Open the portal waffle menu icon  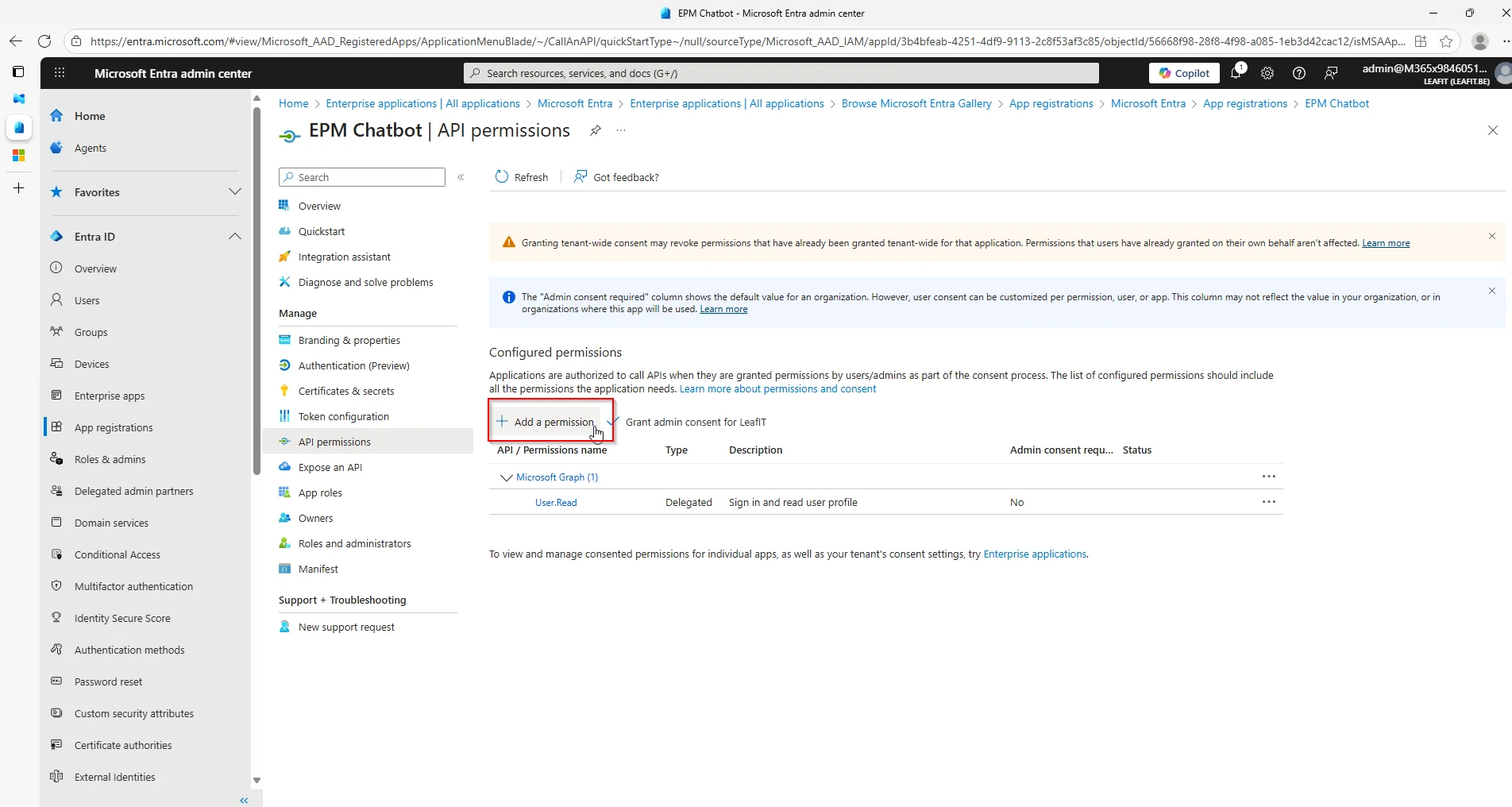(60, 73)
